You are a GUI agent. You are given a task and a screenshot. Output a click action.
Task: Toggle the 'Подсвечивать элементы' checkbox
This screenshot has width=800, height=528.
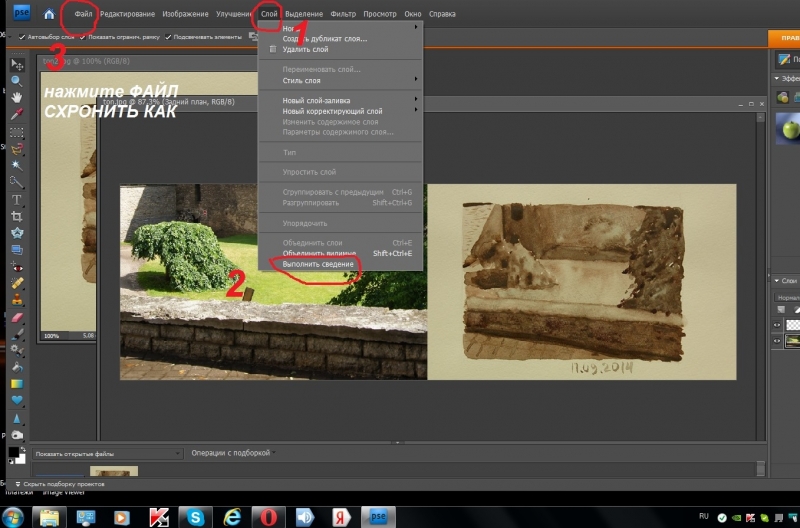coord(169,37)
